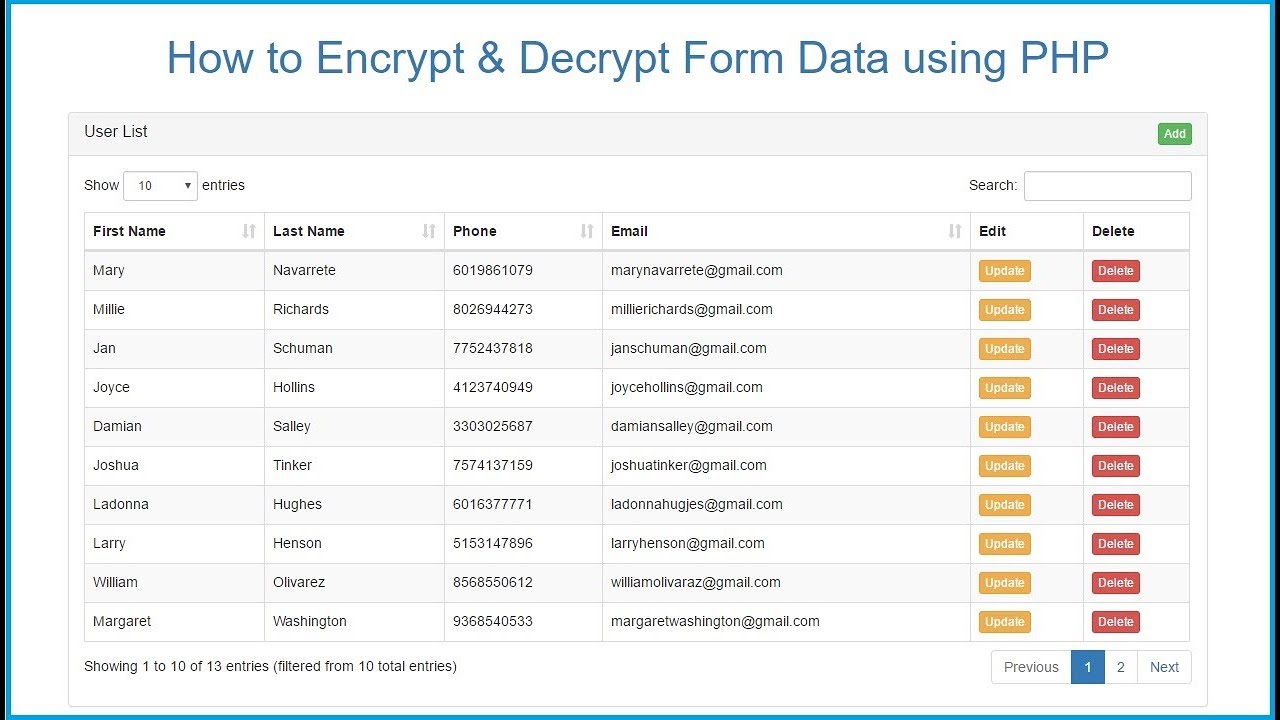
Task: Delete William Olivarez's record
Action: point(1115,583)
